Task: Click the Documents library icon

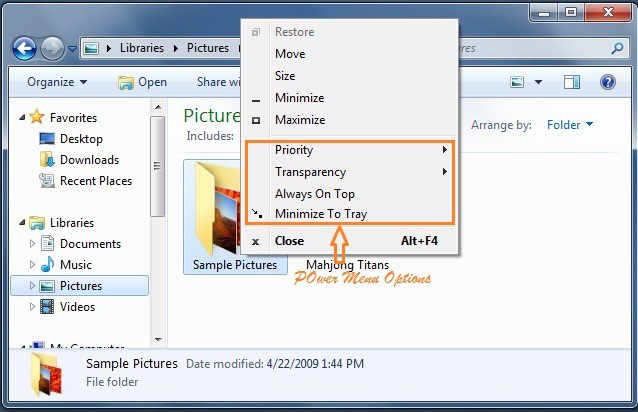Action: tap(47, 243)
